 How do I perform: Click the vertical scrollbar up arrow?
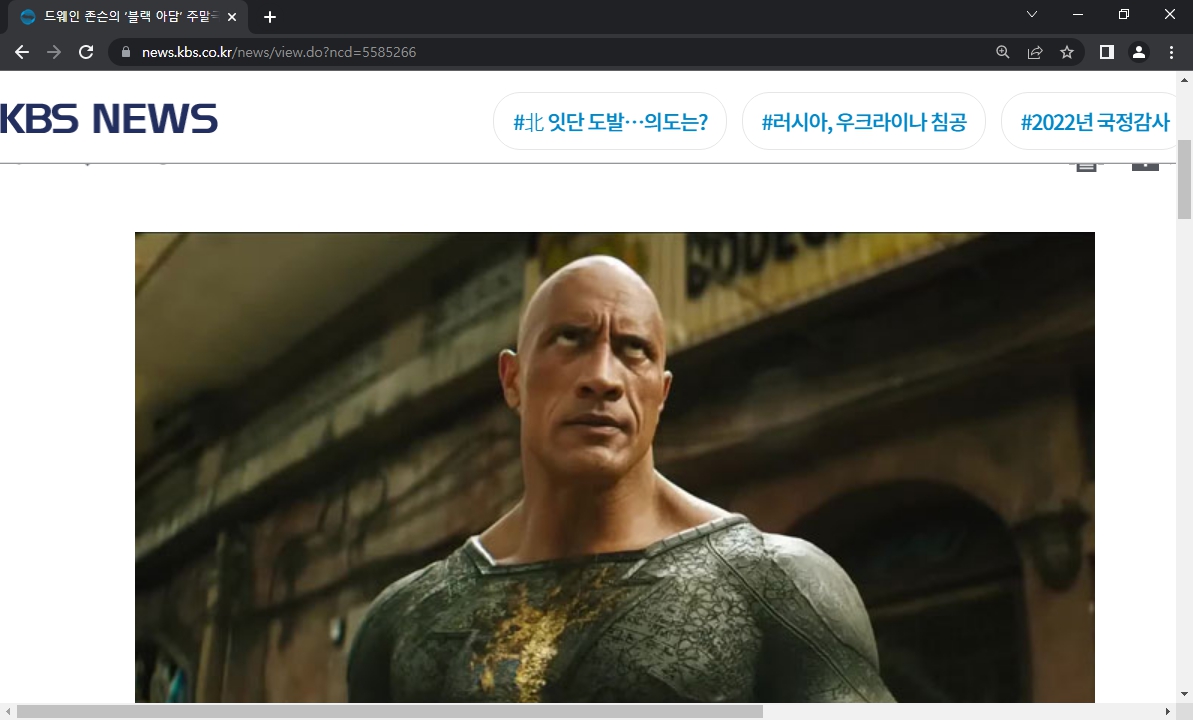click(1185, 79)
